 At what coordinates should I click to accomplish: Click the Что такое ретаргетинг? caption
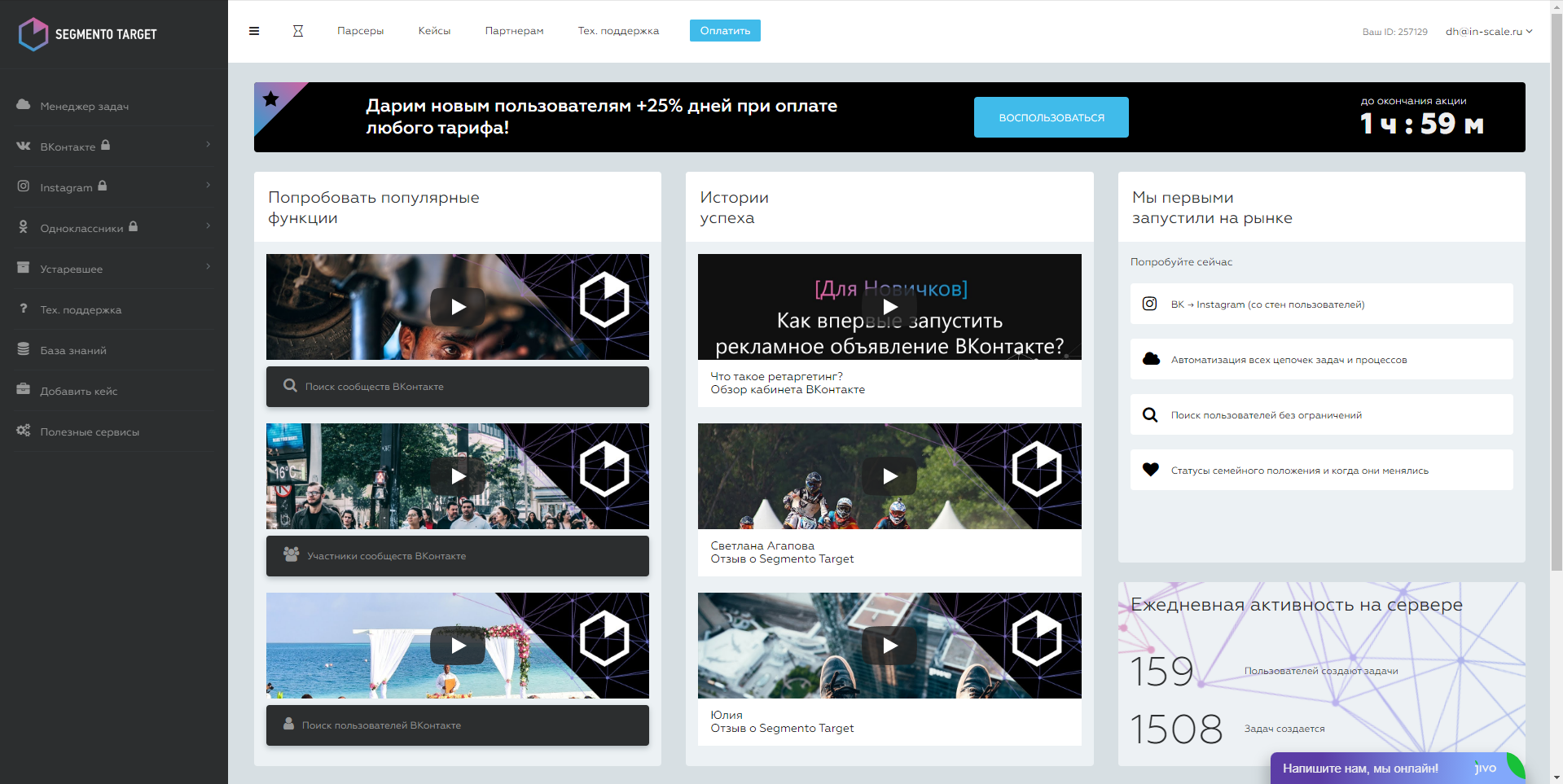coord(788,383)
